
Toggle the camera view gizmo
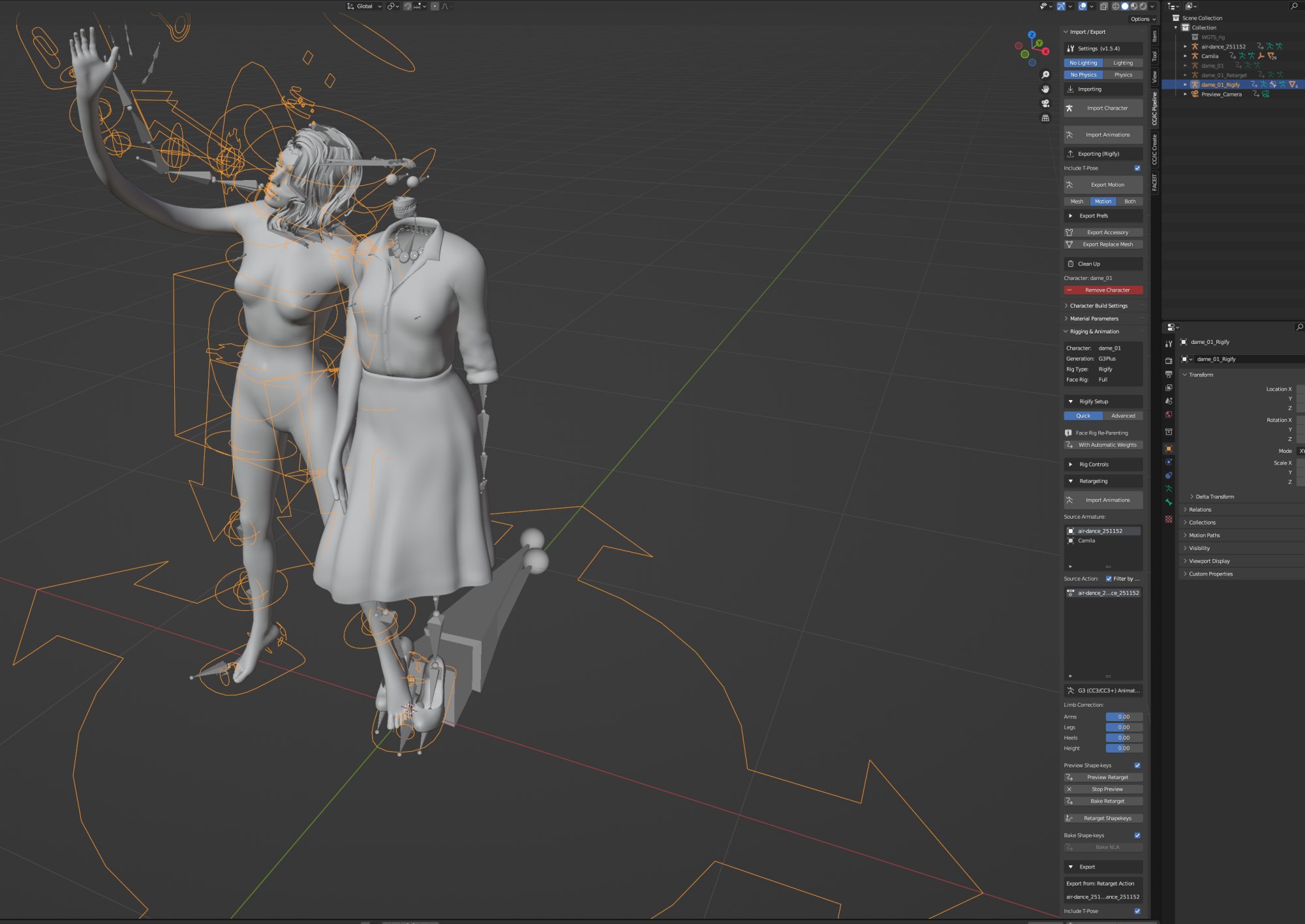pos(1045,104)
